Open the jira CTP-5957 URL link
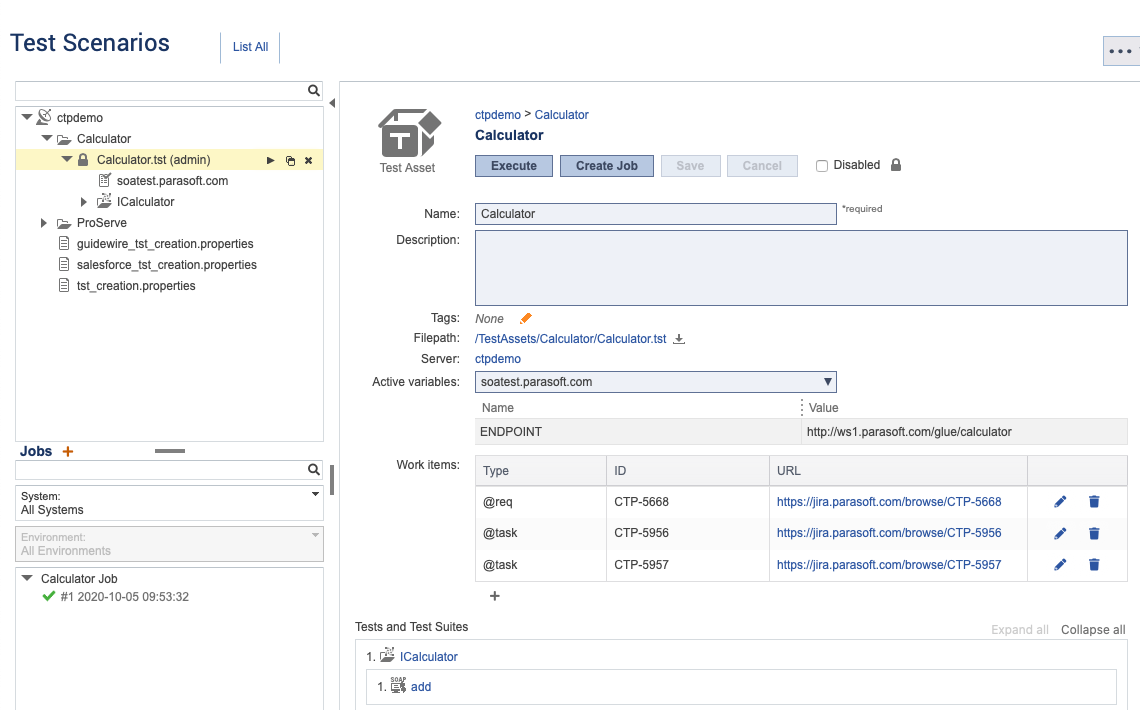Screen dimensions: 1140x710 (888, 565)
